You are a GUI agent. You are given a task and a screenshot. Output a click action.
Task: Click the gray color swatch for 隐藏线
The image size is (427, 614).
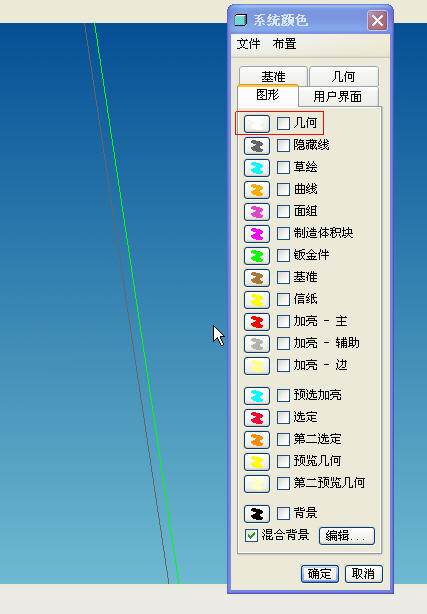(x=257, y=146)
